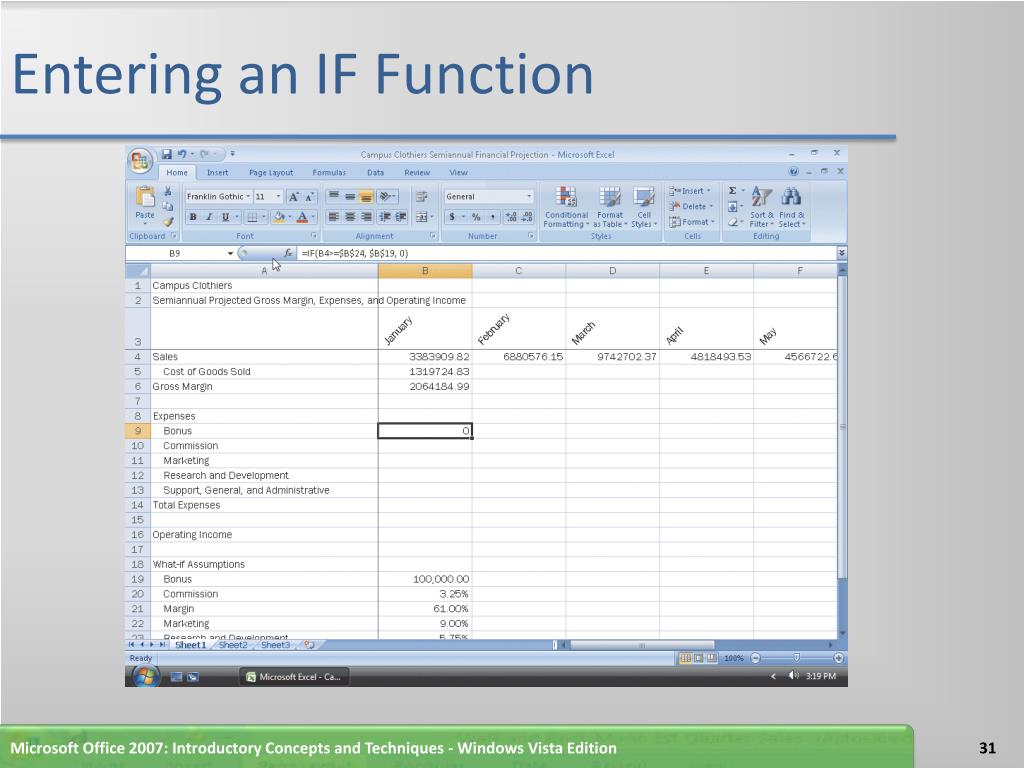Align text to the left
1024x768 pixels.
pyautogui.click(x=334, y=217)
